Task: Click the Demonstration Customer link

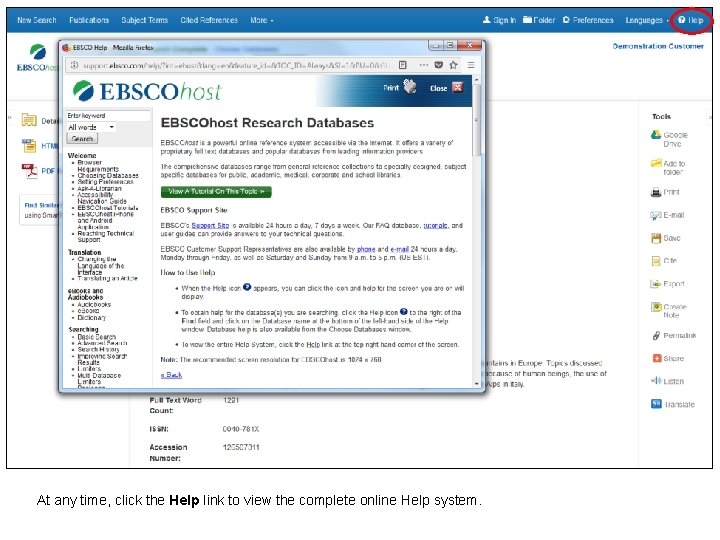Action: pyautogui.click(x=658, y=46)
